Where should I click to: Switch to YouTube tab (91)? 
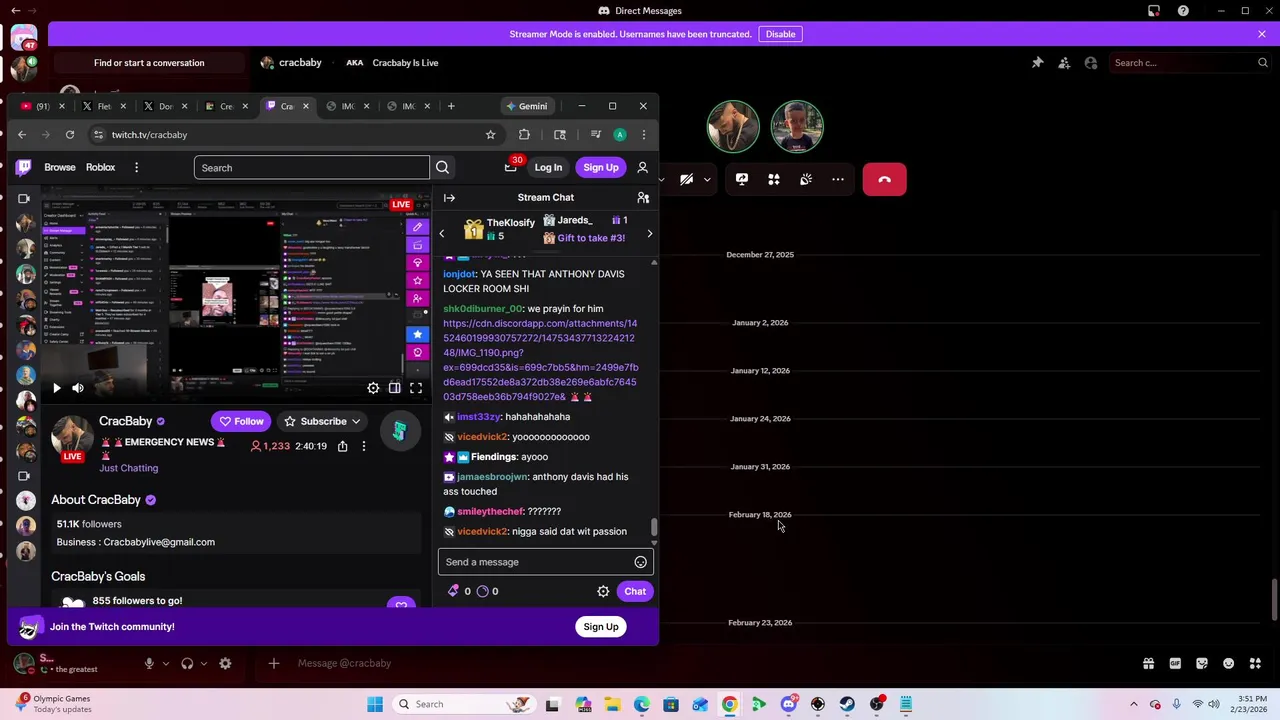tap(36, 106)
